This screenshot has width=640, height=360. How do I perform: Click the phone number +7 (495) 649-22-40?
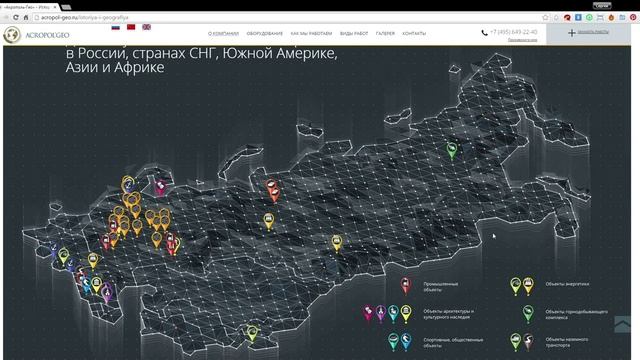(x=513, y=32)
